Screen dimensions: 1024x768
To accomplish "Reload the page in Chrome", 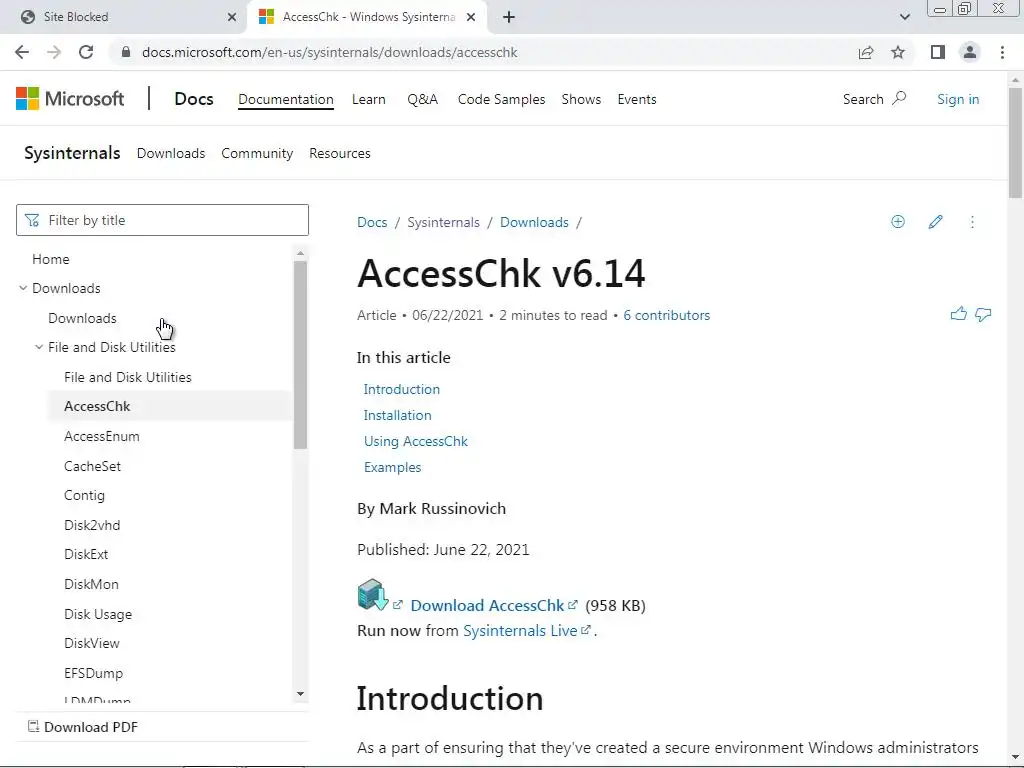I will (x=86, y=52).
